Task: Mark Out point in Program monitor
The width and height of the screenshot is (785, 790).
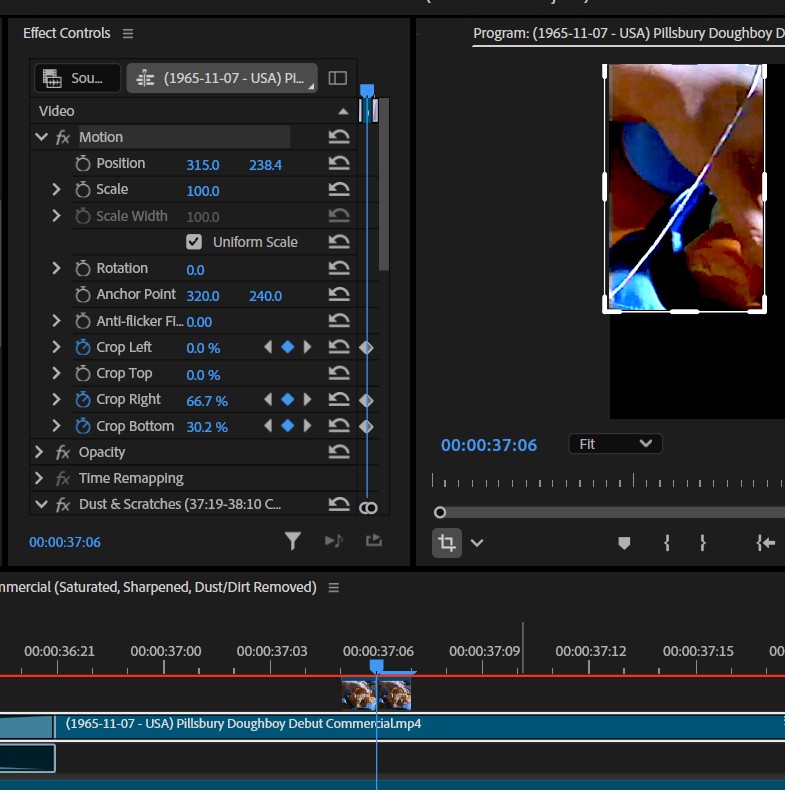Action: pyautogui.click(x=703, y=543)
